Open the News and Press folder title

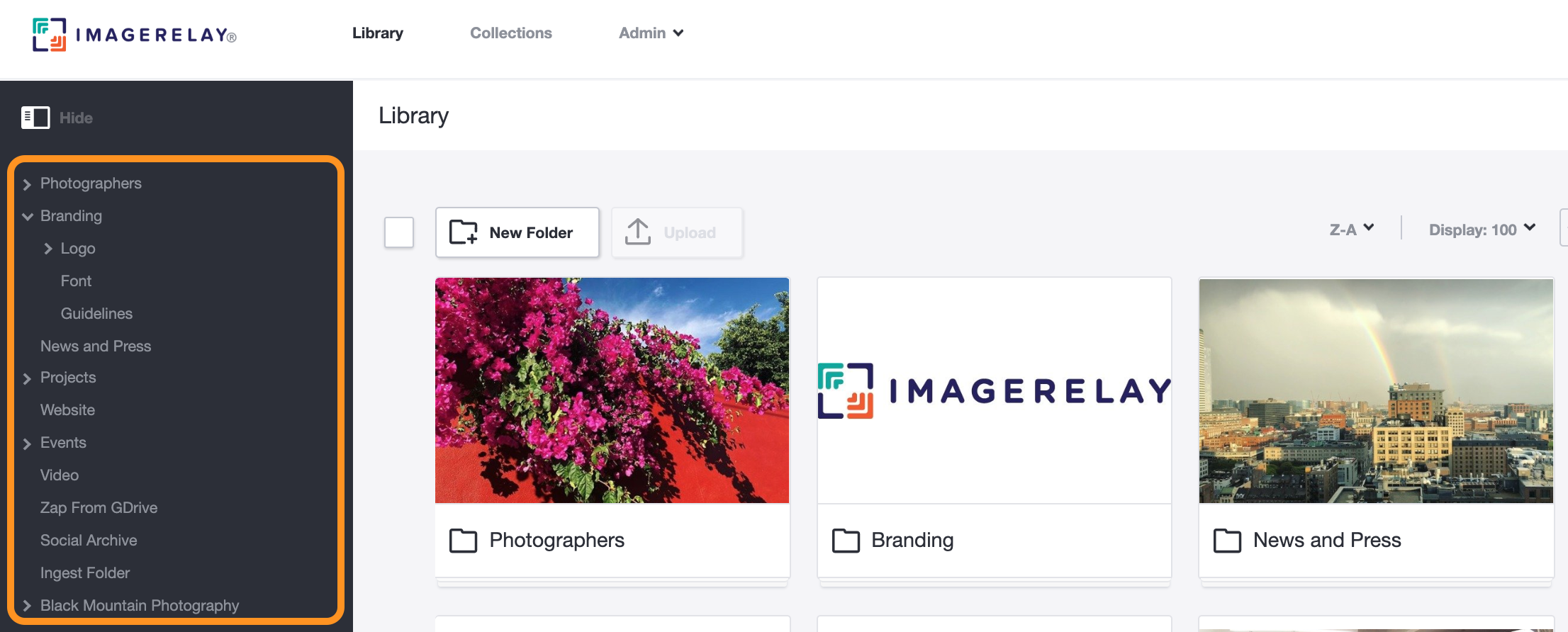tap(1327, 541)
